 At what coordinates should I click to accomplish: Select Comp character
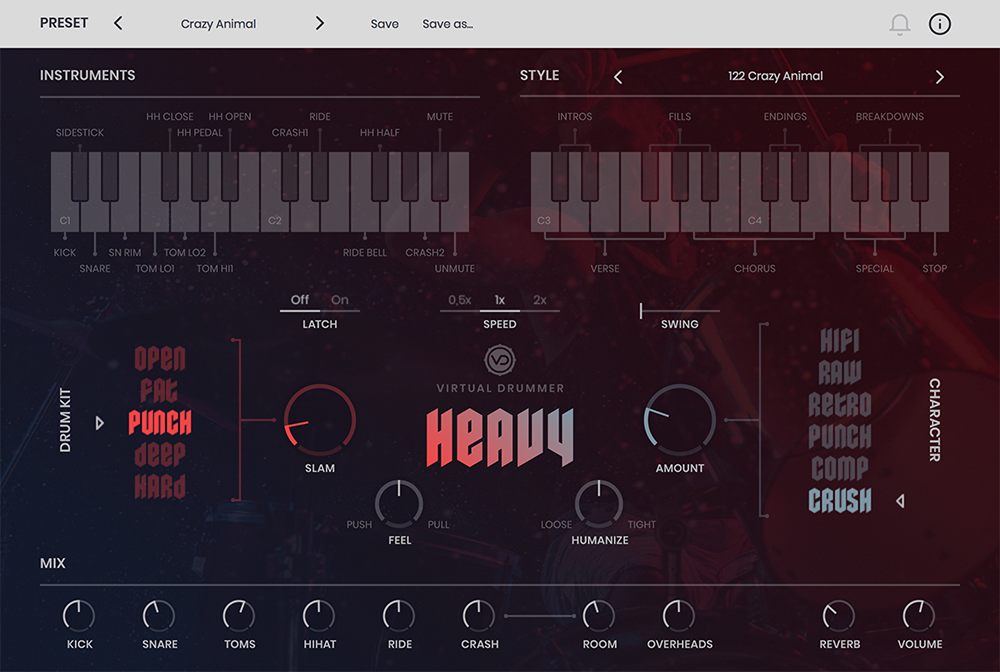coord(840,469)
